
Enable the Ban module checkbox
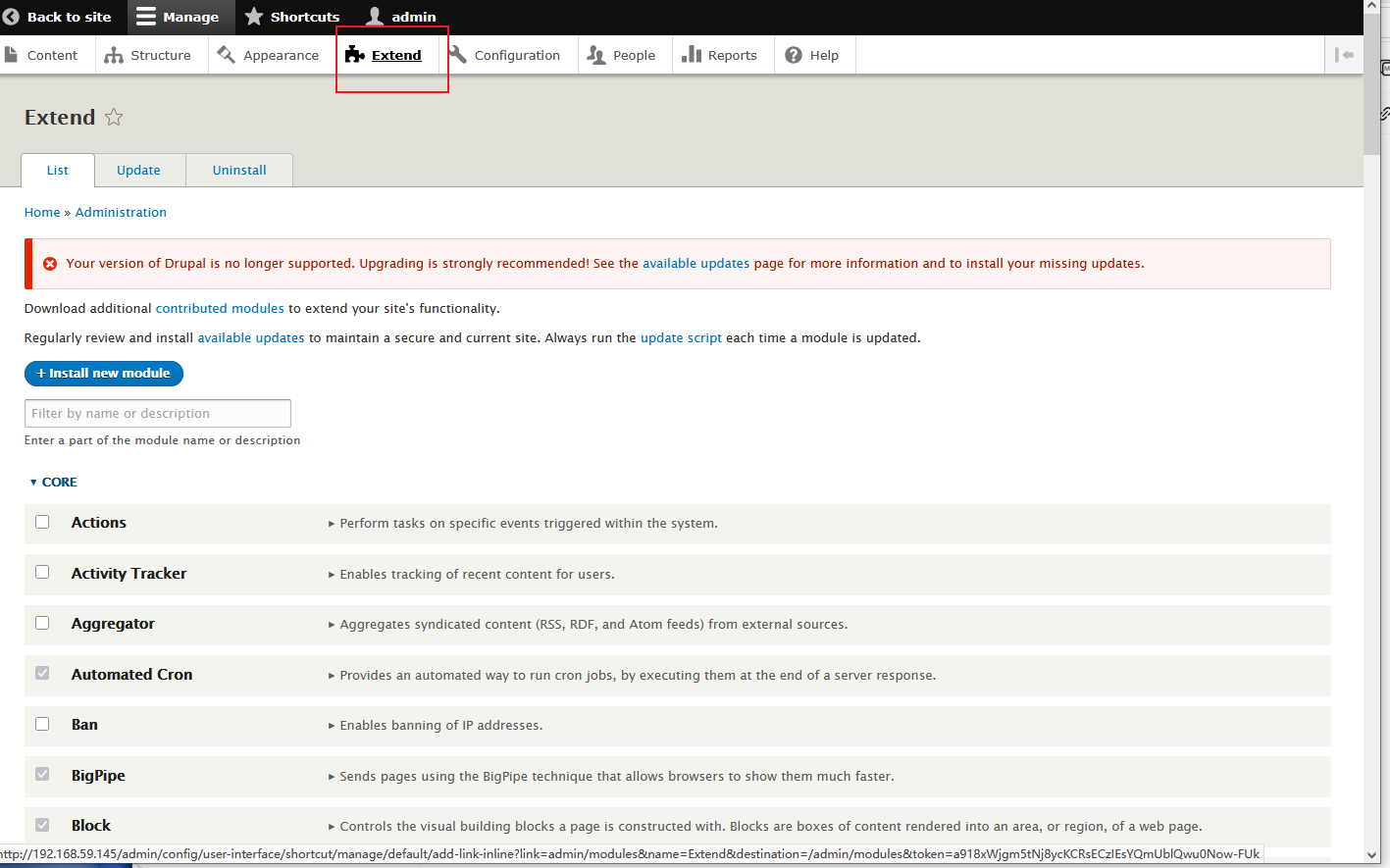pos(42,724)
